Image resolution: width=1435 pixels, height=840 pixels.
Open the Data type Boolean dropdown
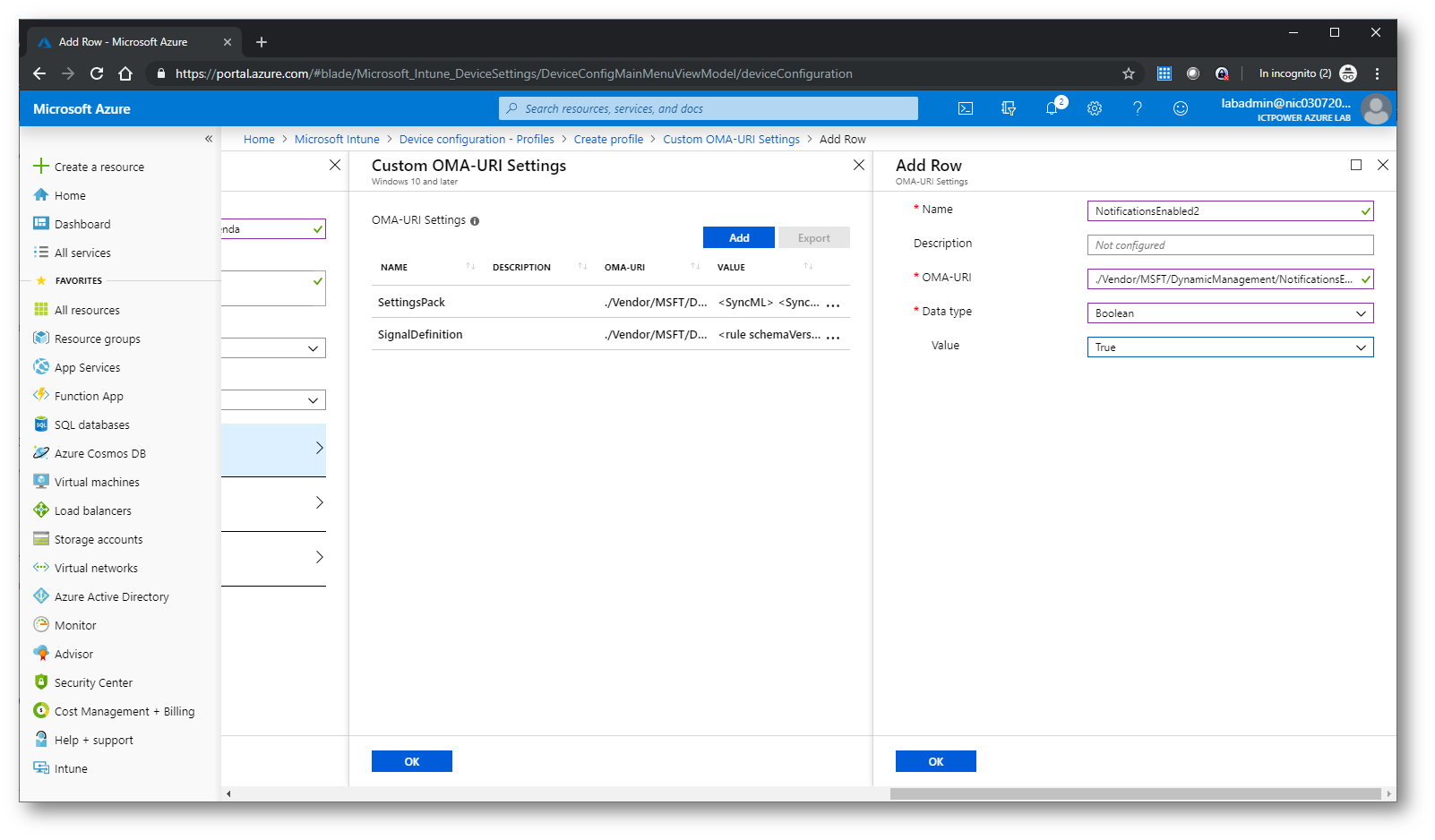point(1230,313)
